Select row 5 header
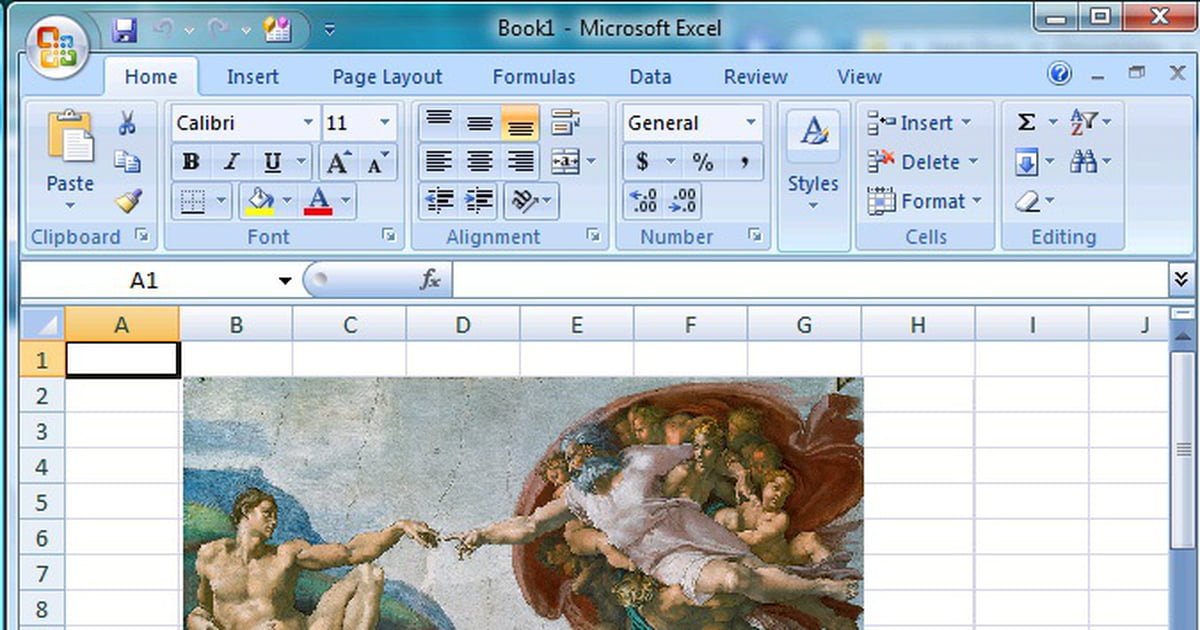 [x=42, y=502]
